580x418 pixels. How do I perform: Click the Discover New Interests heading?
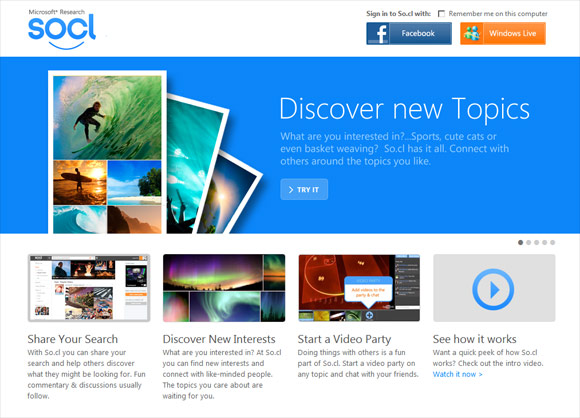point(219,339)
